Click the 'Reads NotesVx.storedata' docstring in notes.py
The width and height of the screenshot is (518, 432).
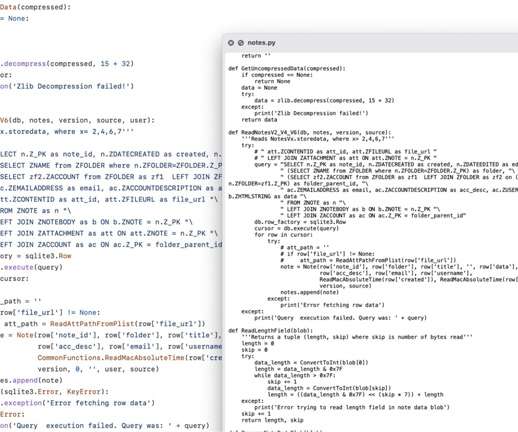pyautogui.click(x=318, y=139)
